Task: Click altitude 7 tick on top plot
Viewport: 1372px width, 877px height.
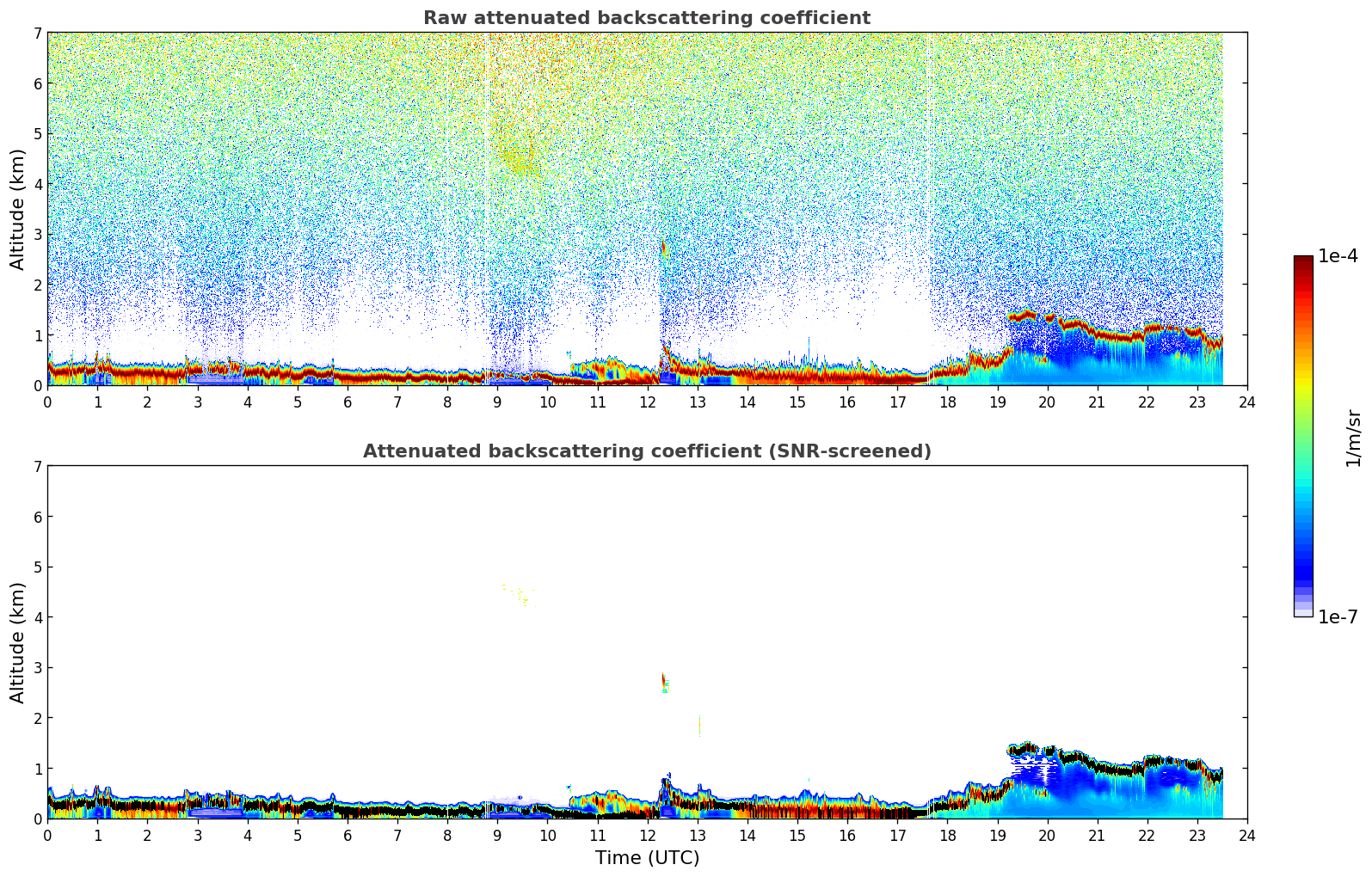Action: pos(36,33)
